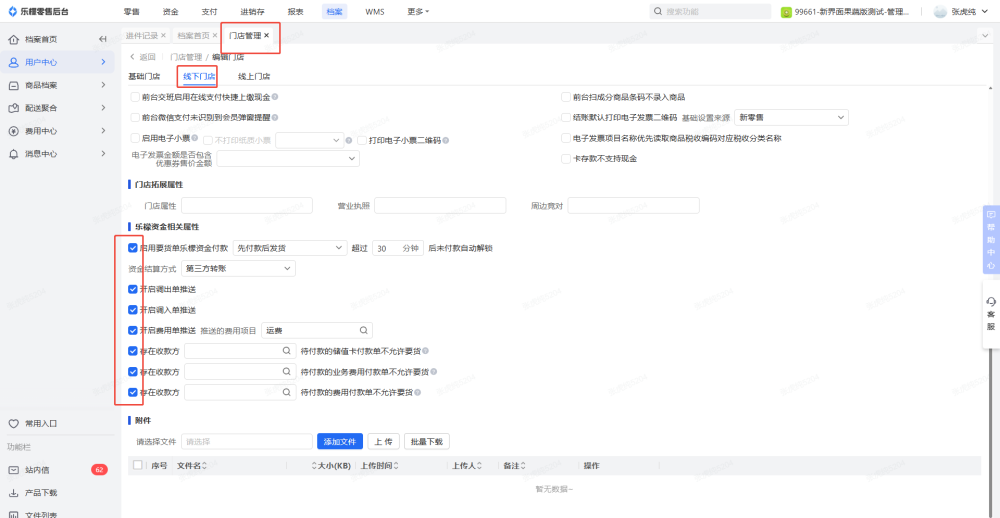Expand 费用中心 in the sidebar
The height and width of the screenshot is (518, 1000).
[103, 131]
